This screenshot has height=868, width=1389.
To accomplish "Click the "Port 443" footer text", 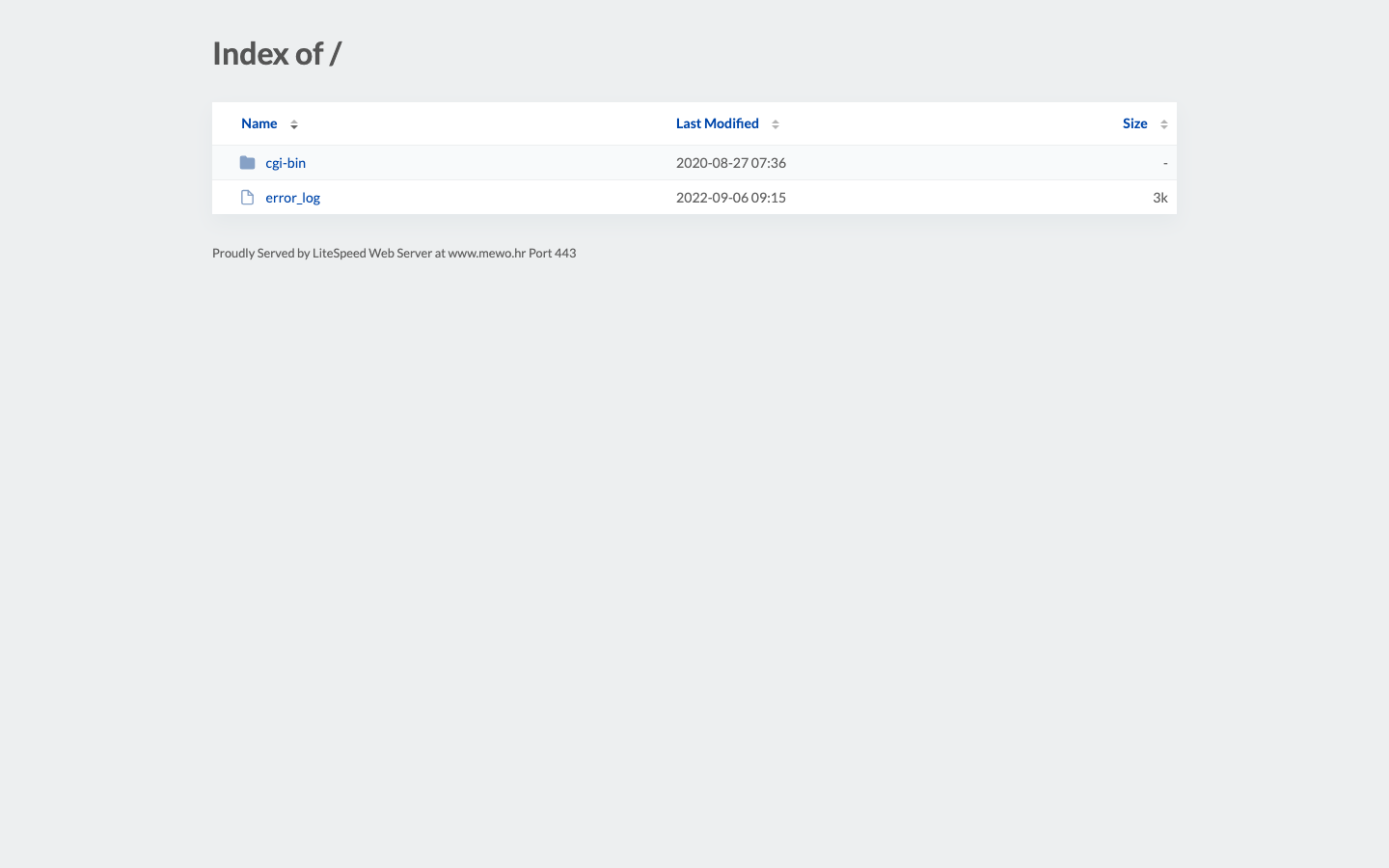I will pyautogui.click(x=553, y=254).
